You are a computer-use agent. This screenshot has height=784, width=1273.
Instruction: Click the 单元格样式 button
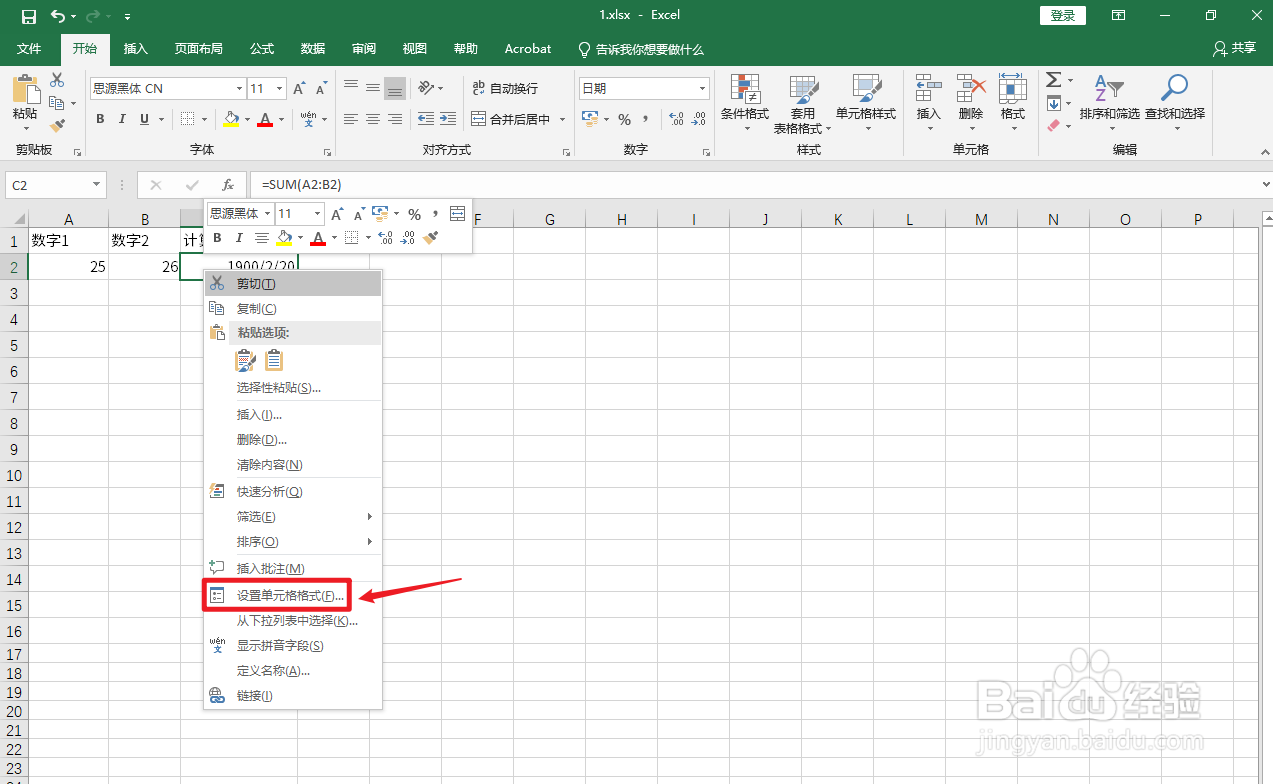pyautogui.click(x=866, y=104)
